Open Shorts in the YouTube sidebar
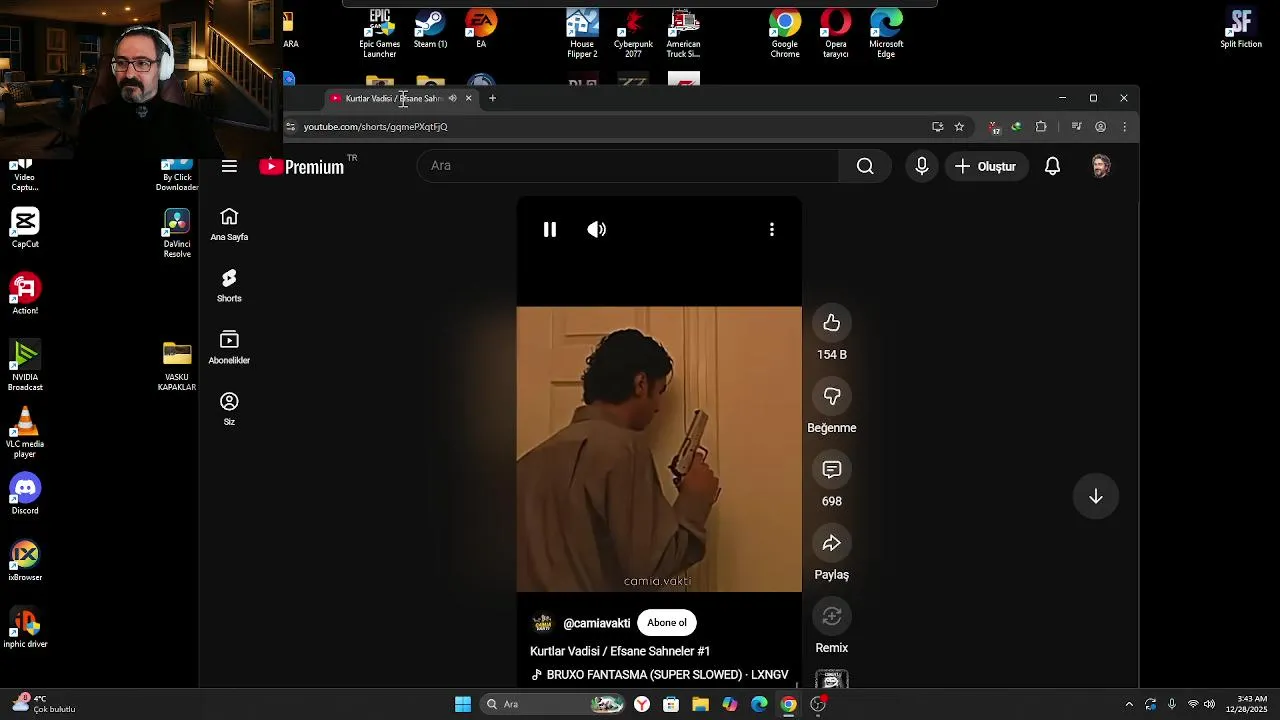Screen dimensions: 1280x720 [229, 286]
